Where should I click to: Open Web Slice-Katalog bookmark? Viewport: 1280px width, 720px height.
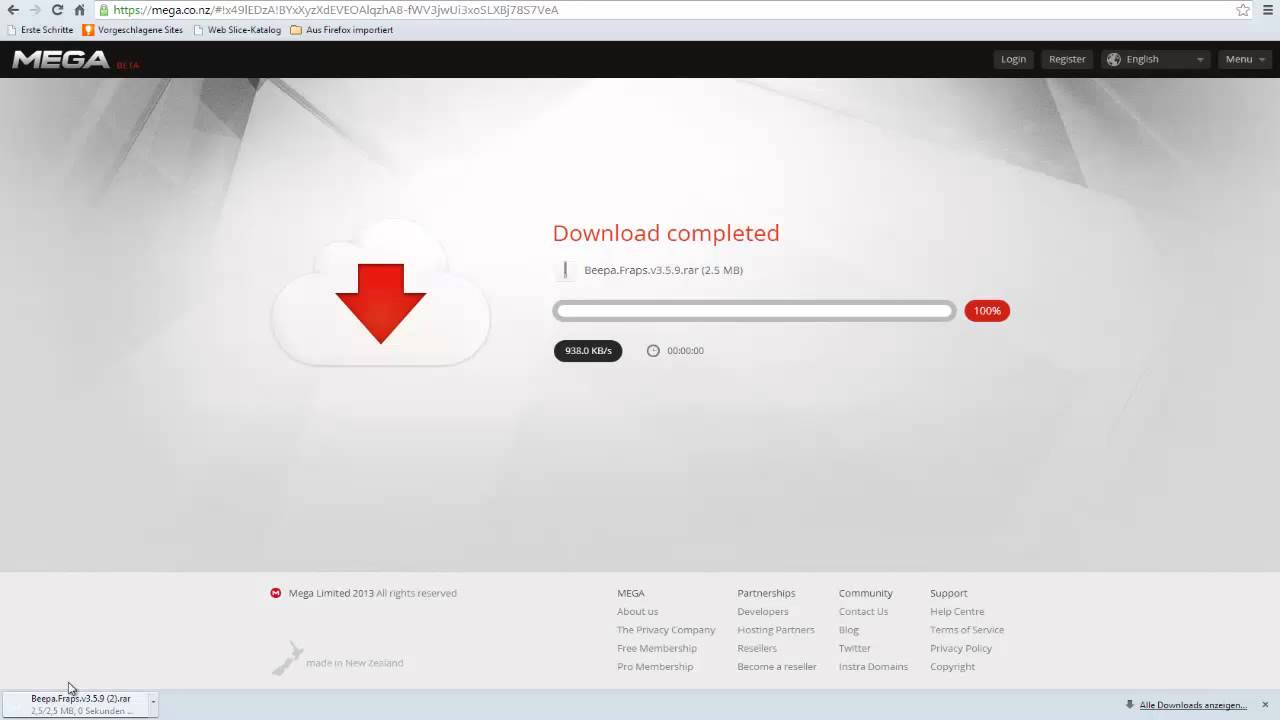(x=237, y=30)
